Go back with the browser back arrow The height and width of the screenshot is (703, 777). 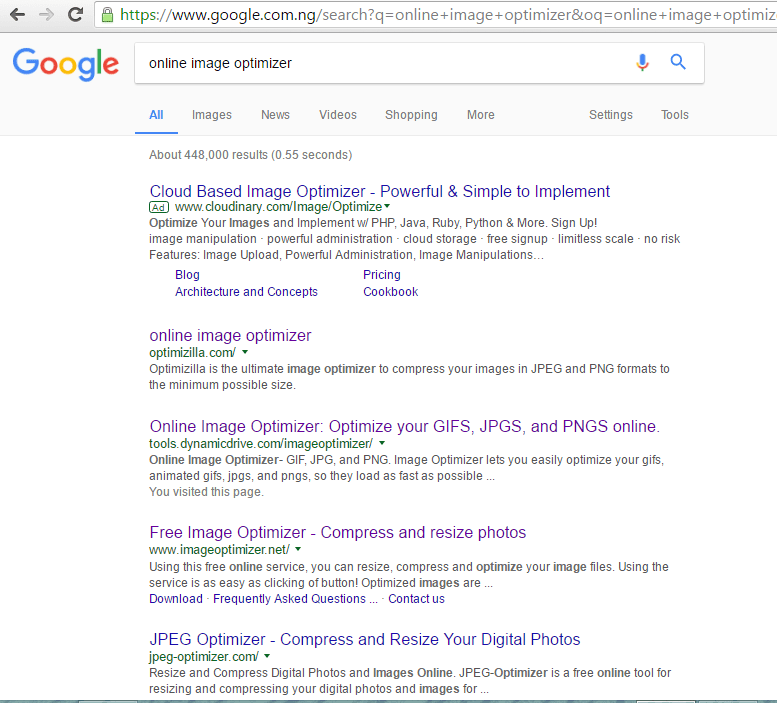coord(17,15)
